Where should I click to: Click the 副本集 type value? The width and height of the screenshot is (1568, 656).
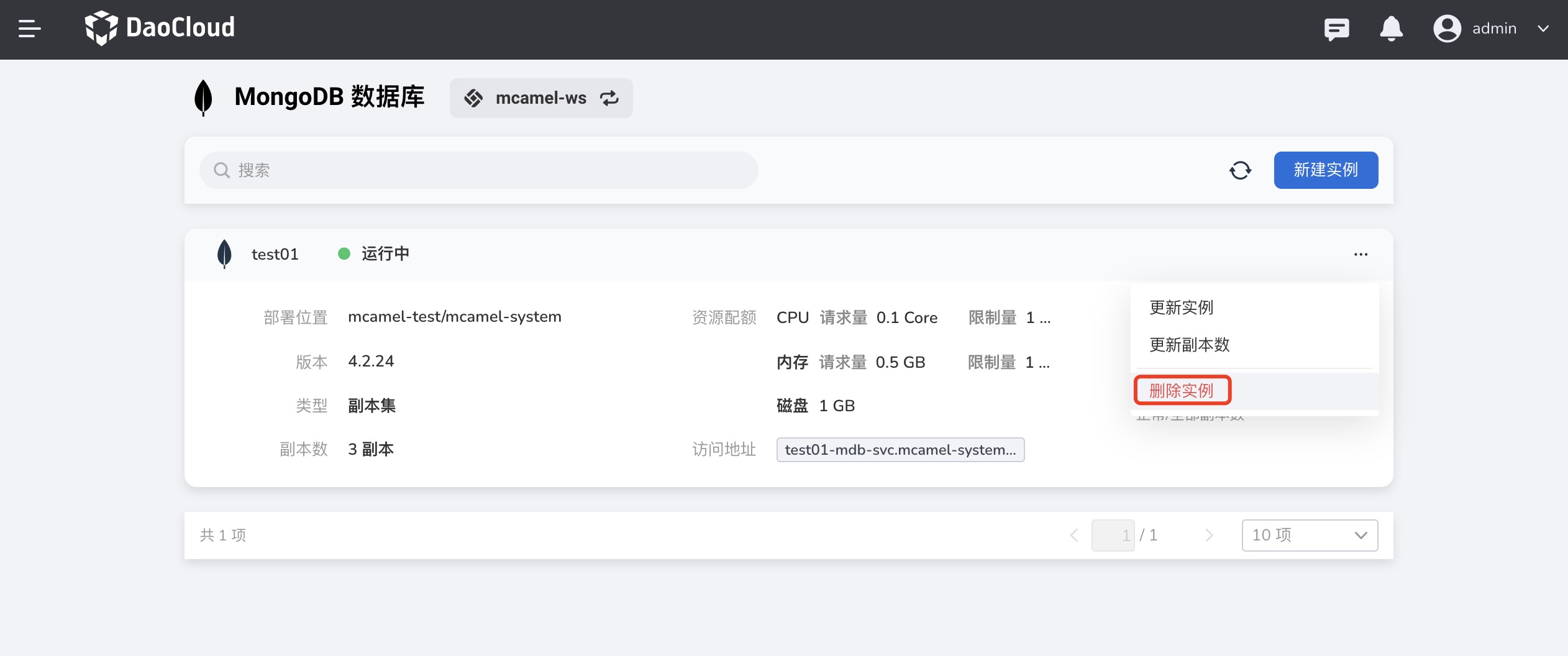point(371,406)
